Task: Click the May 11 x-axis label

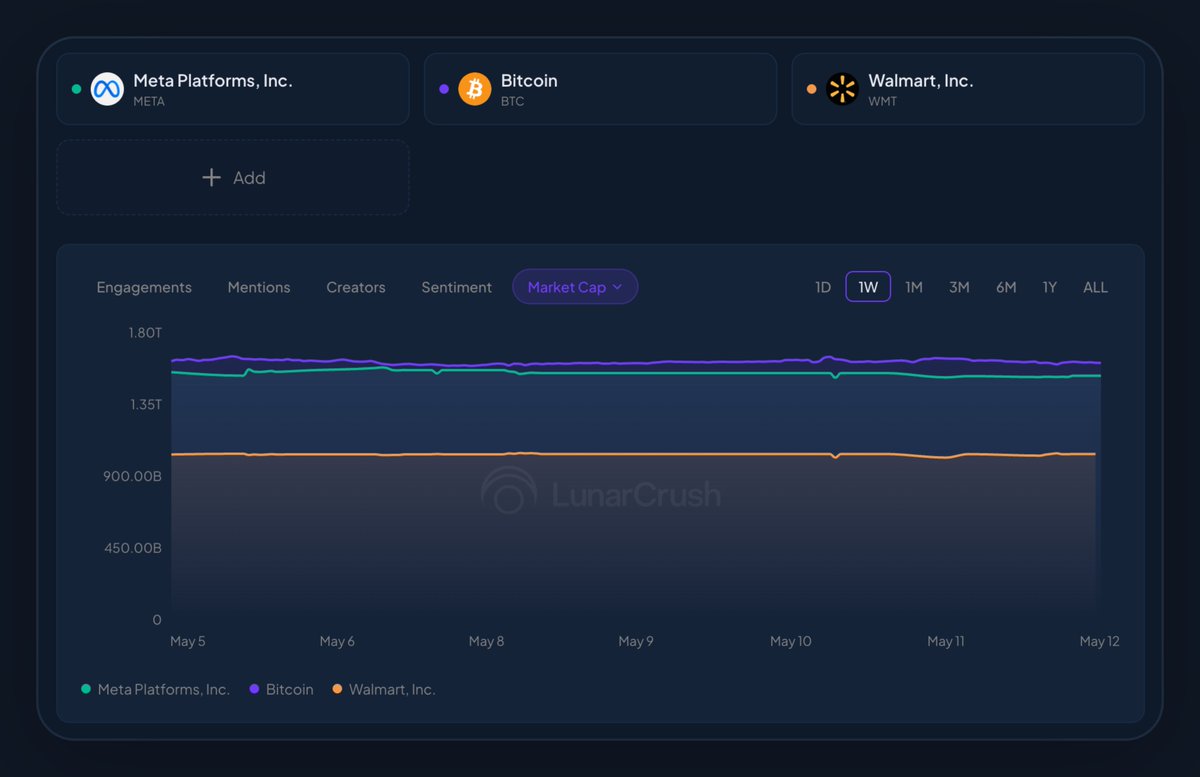Action: (x=946, y=641)
